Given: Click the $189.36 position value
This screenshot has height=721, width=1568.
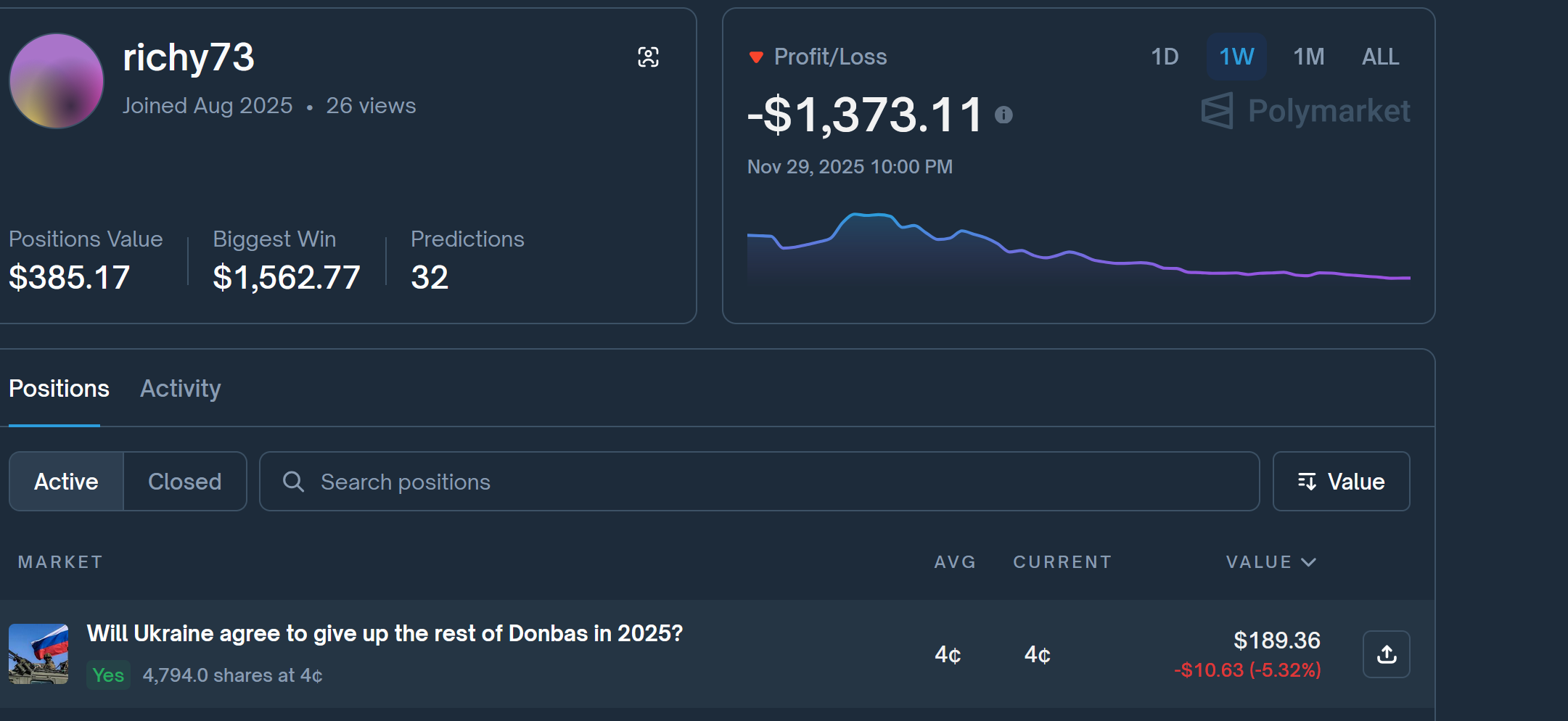Looking at the screenshot, I should 1276,640.
